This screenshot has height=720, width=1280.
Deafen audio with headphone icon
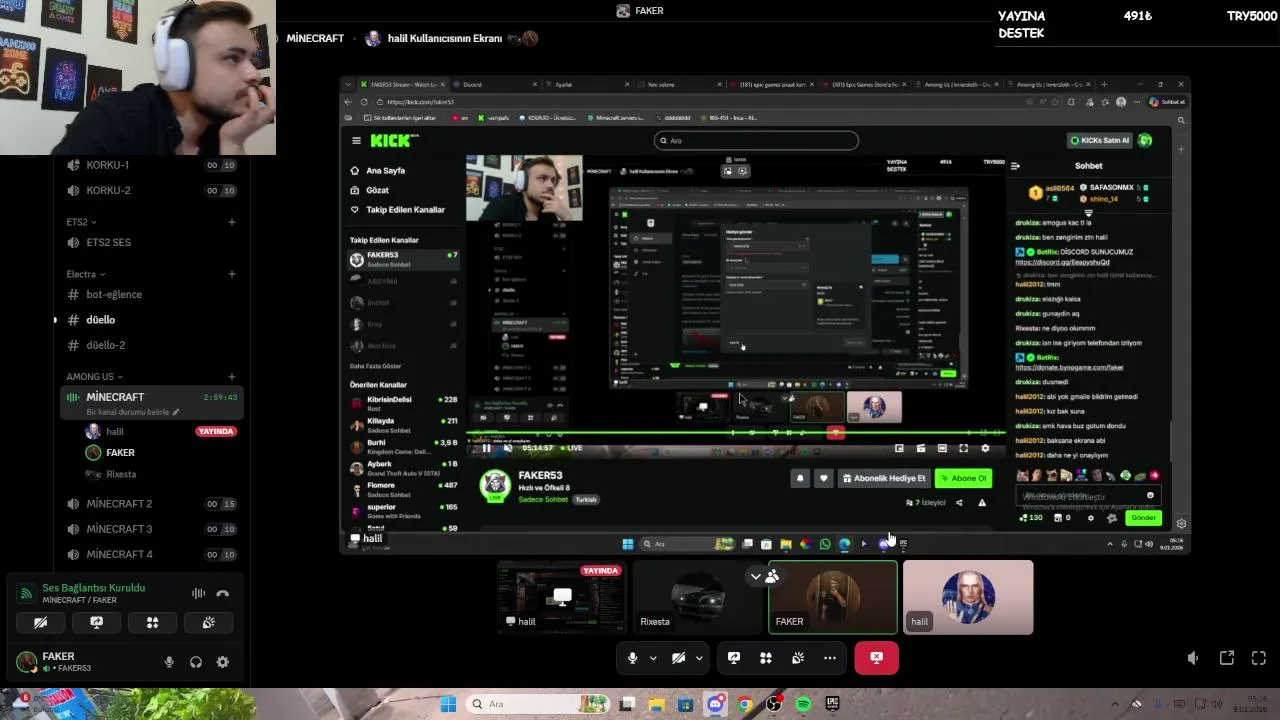tap(196, 662)
